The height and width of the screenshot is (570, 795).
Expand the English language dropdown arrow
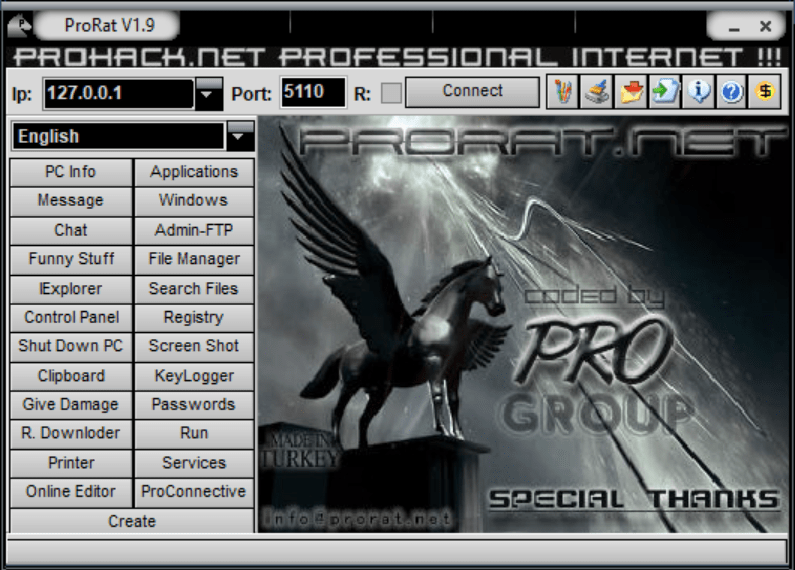click(x=240, y=136)
